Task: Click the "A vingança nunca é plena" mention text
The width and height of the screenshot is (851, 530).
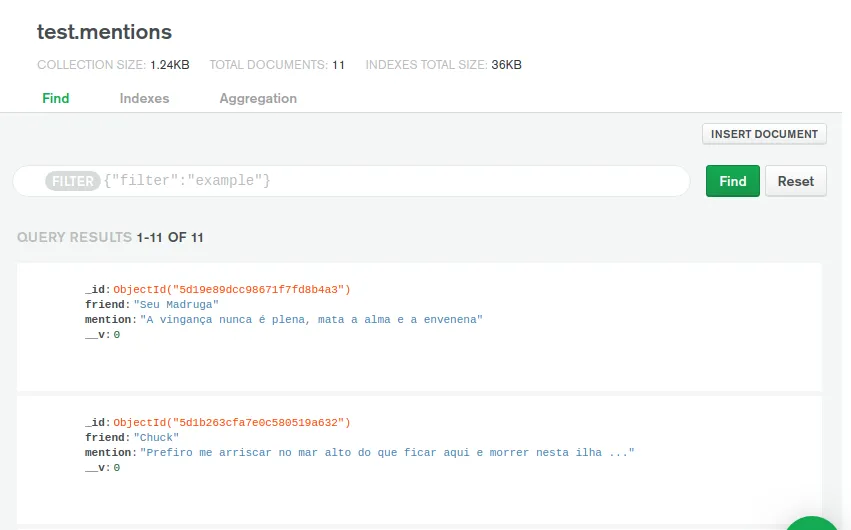Action: [x=311, y=320]
